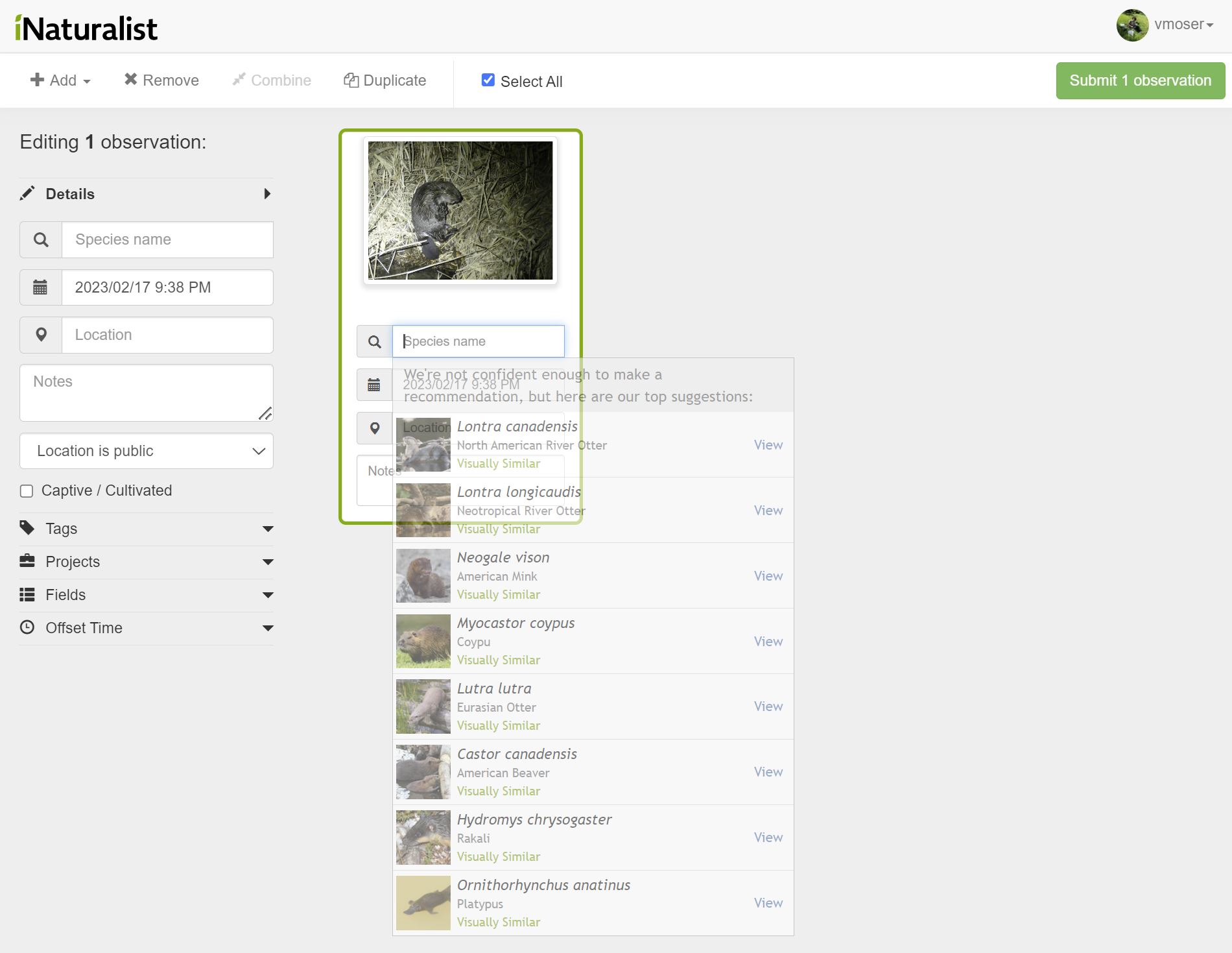This screenshot has height=953, width=1232.
Task: Click the Projects briefcase icon
Action: pos(27,561)
